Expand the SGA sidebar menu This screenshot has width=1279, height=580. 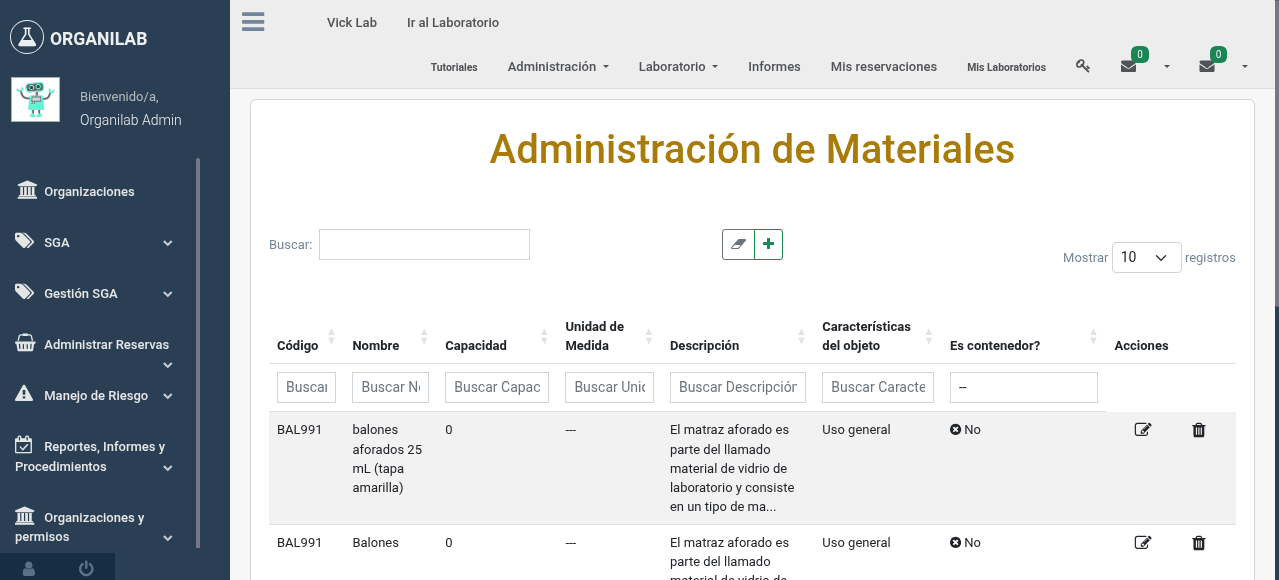(95, 242)
